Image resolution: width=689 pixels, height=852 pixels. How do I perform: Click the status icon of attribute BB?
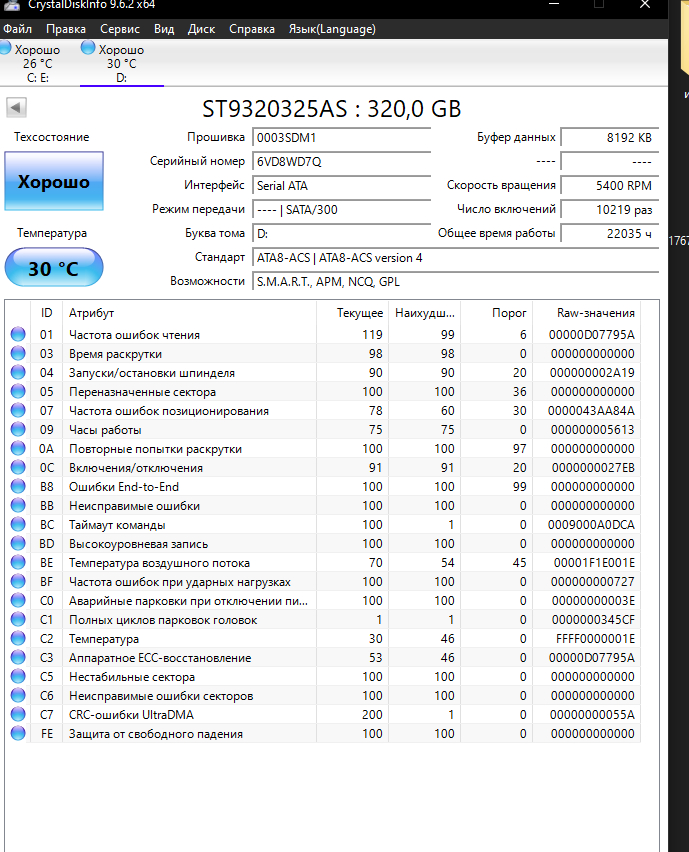click(18, 505)
